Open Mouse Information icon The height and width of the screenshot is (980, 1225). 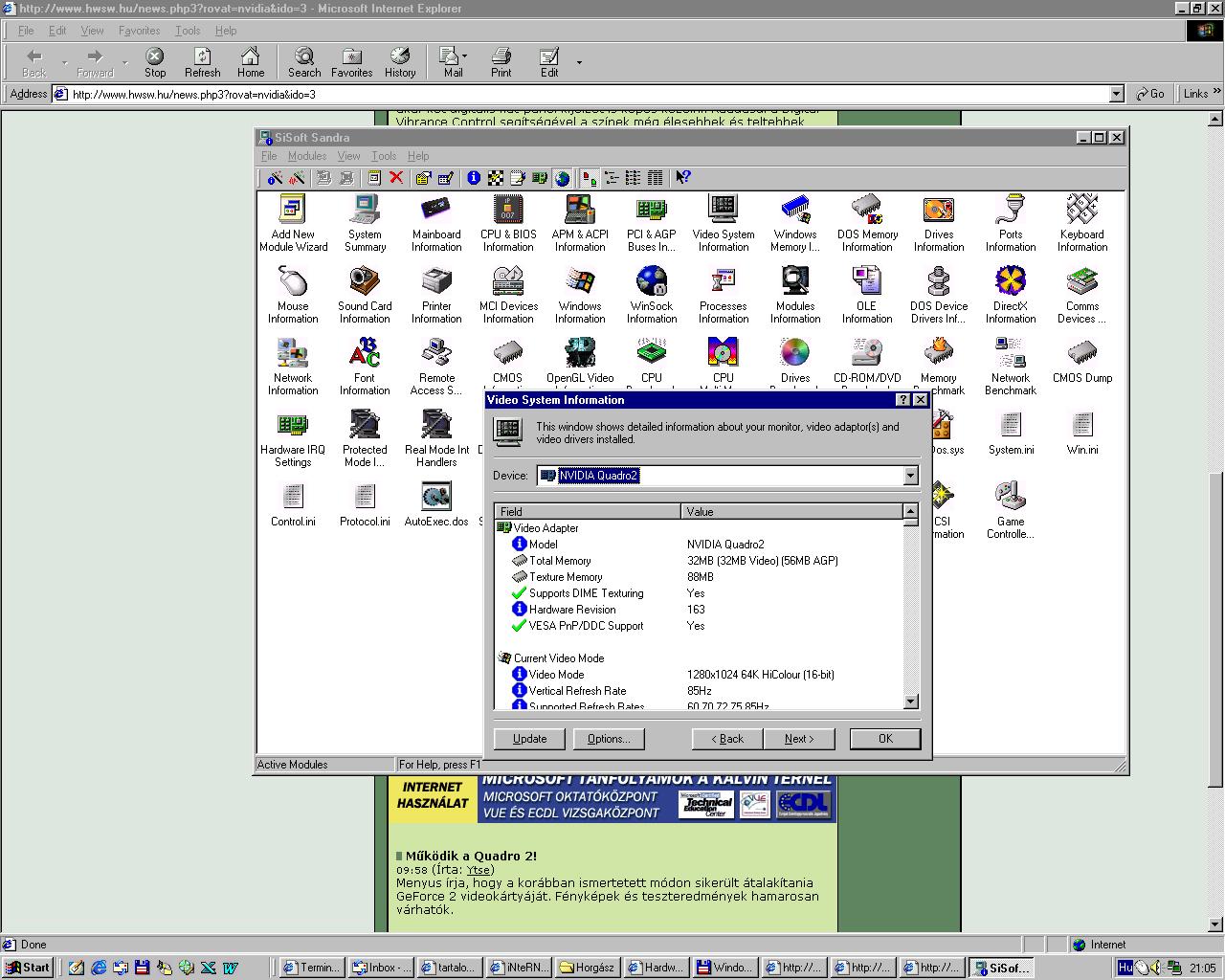(x=293, y=294)
